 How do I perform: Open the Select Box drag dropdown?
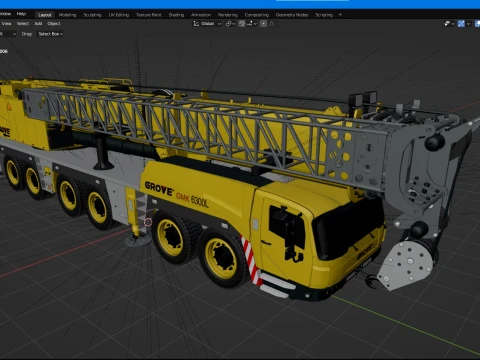tap(50, 34)
